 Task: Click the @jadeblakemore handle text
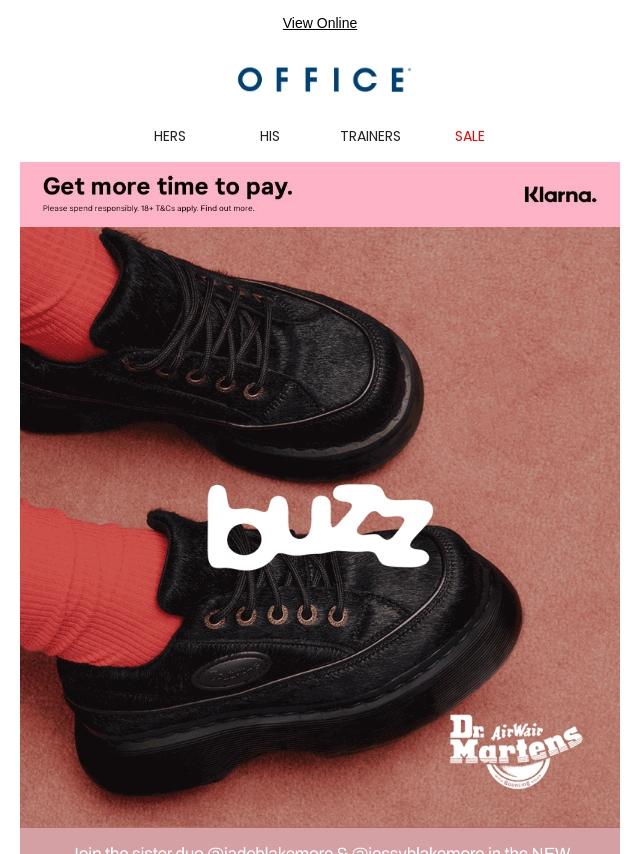pos(270,849)
